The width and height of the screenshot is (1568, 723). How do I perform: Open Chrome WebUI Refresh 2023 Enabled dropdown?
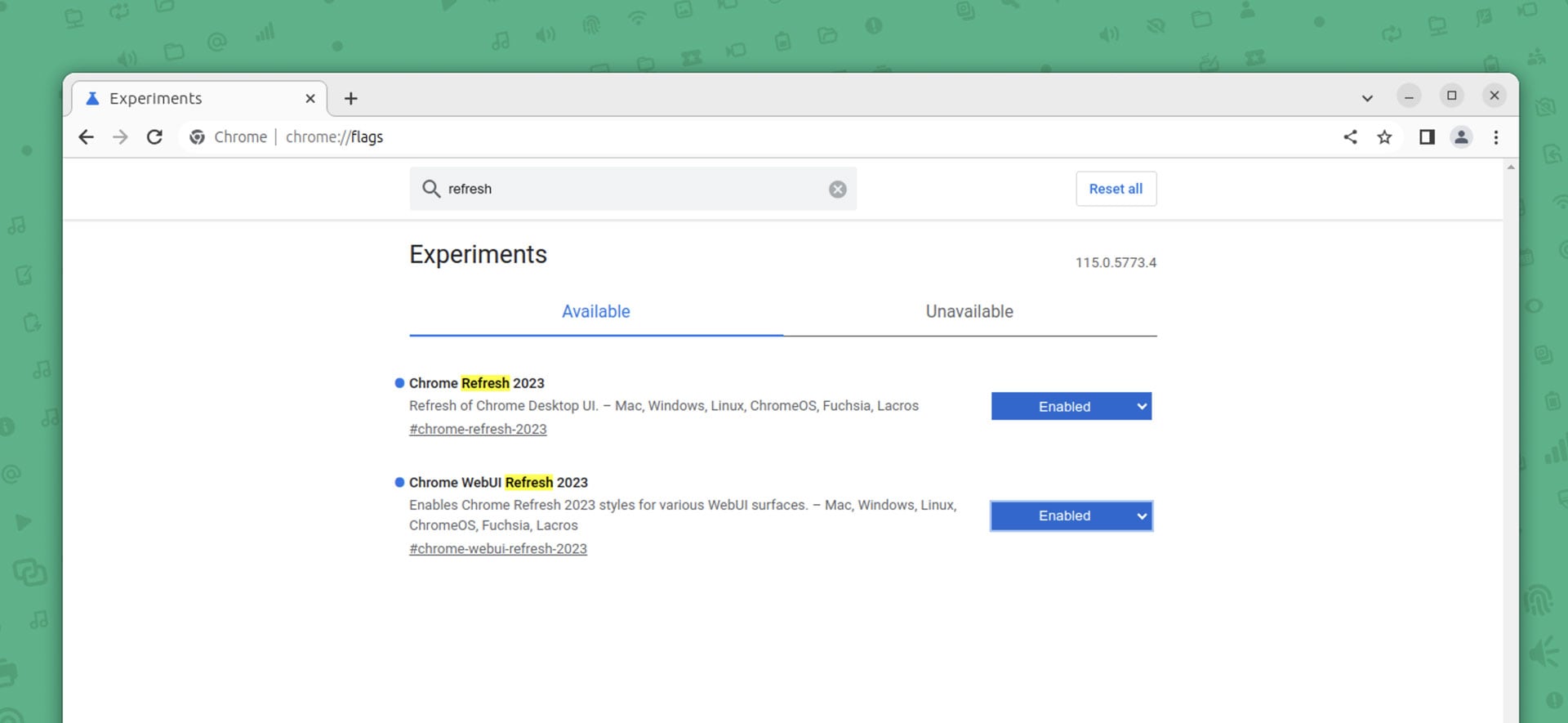click(1071, 515)
